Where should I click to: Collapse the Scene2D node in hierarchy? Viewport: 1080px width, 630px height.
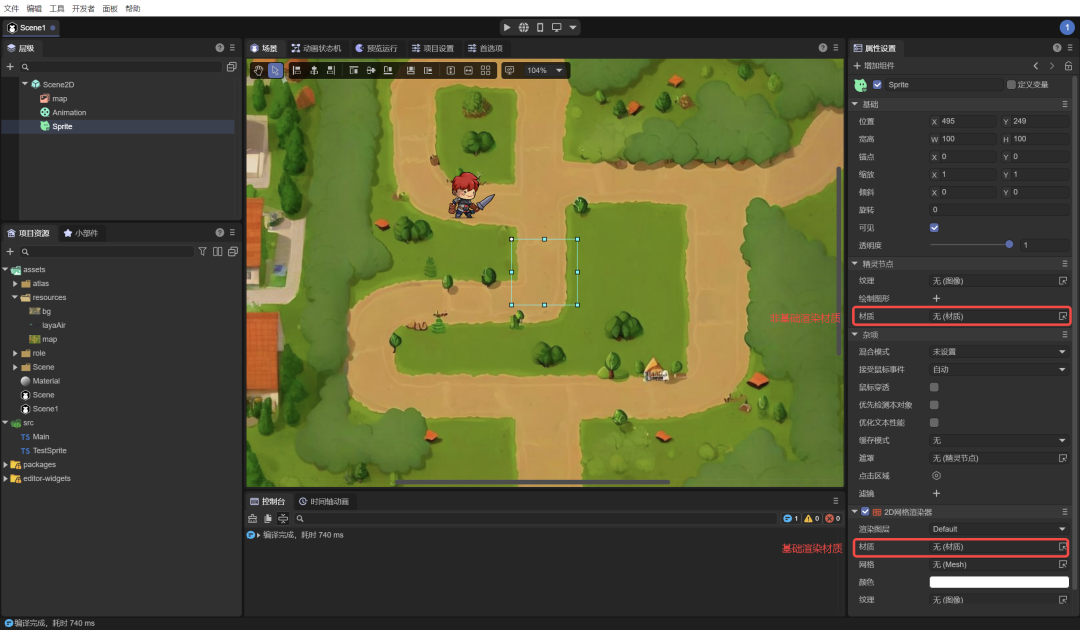pos(25,84)
